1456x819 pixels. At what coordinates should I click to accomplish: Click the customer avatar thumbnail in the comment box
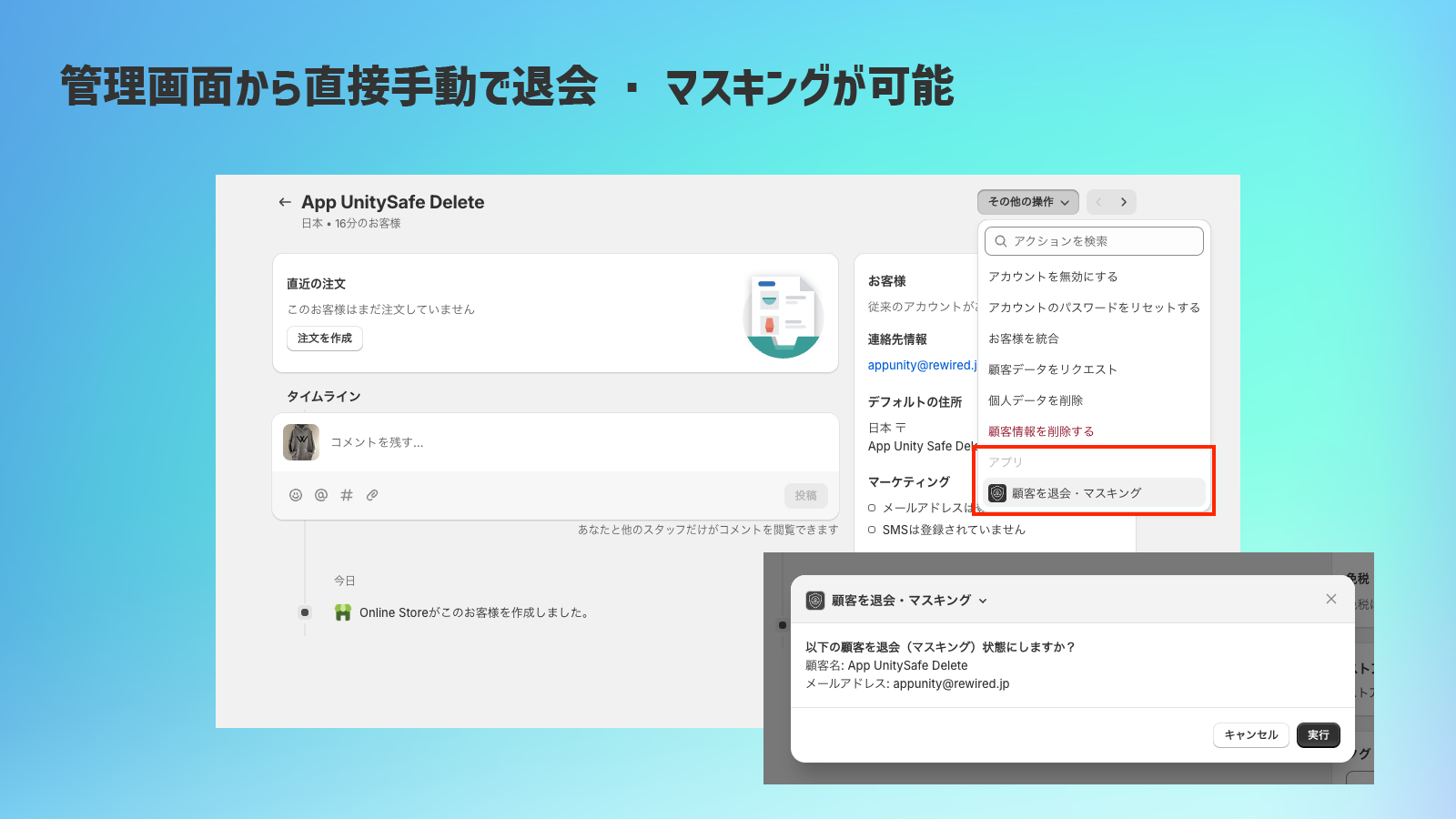click(300, 442)
